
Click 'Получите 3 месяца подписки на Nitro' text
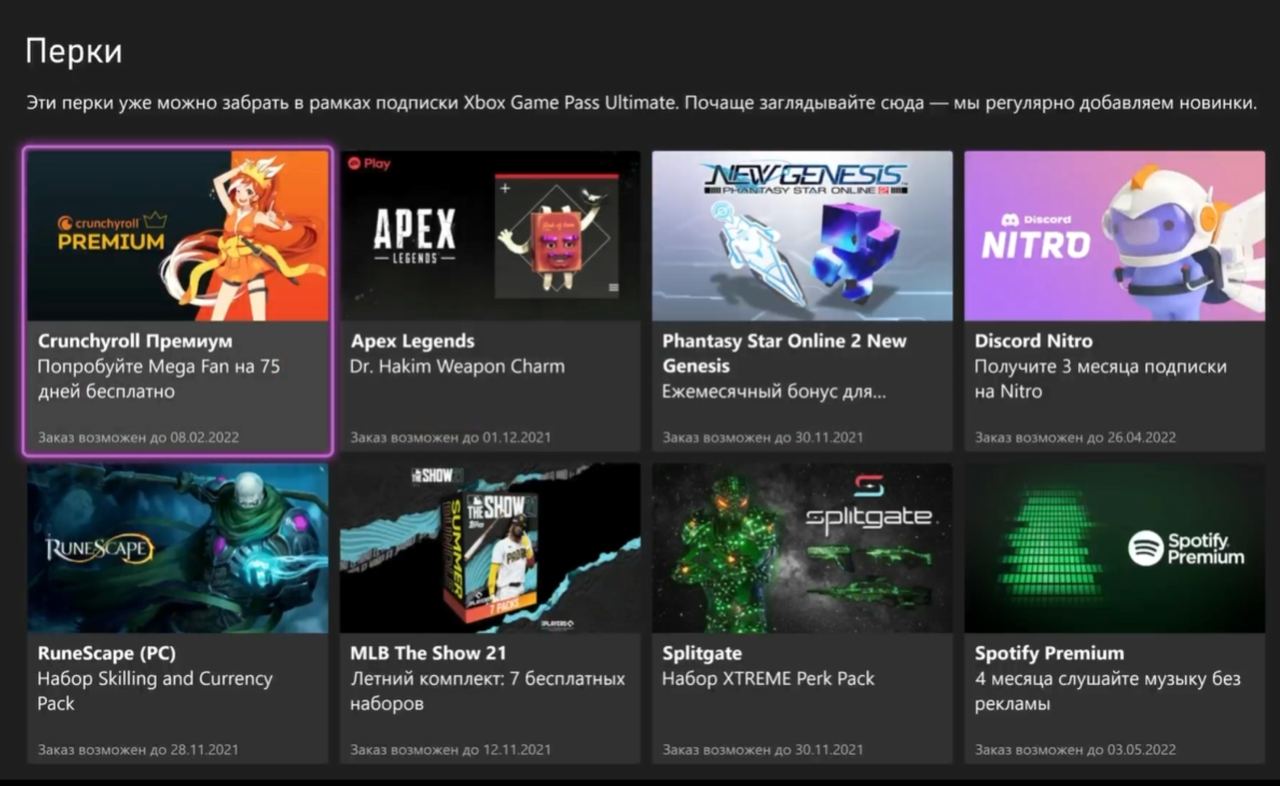[1100, 379]
